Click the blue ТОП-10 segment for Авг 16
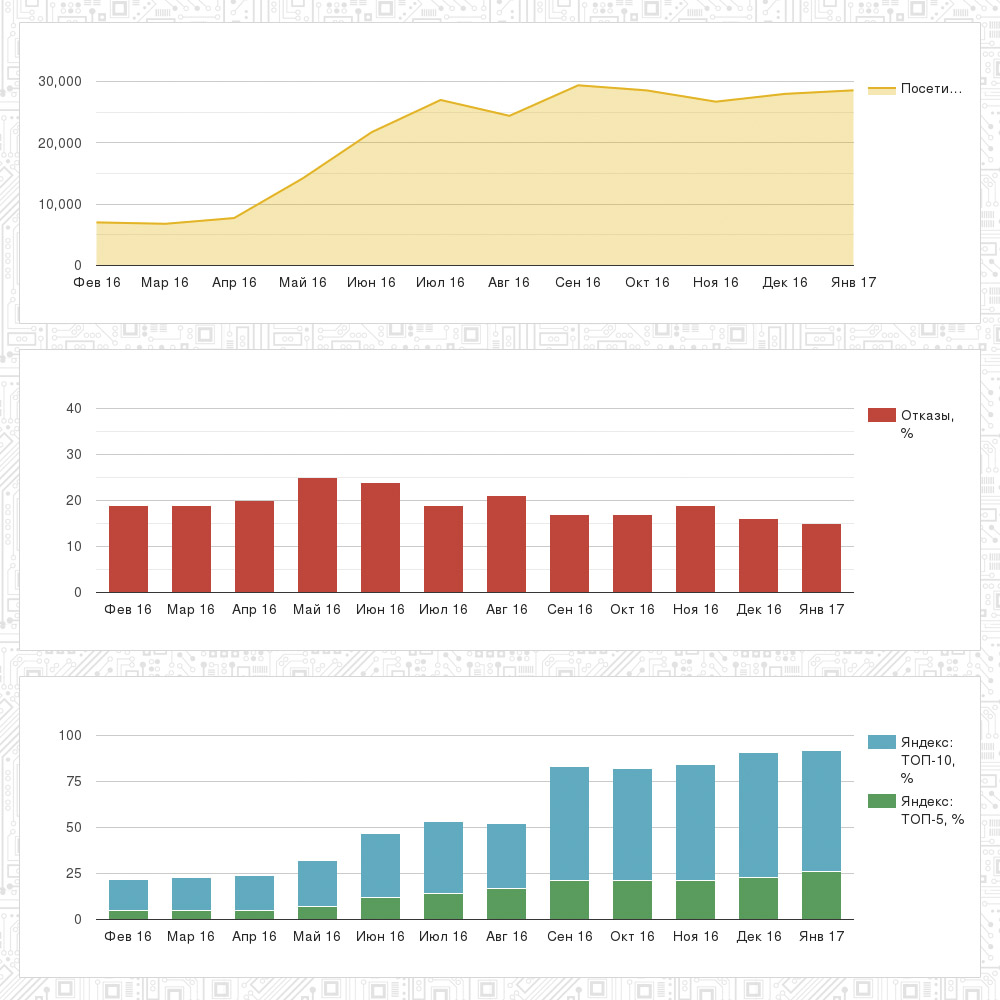The height and width of the screenshot is (1000, 1000). 506,856
